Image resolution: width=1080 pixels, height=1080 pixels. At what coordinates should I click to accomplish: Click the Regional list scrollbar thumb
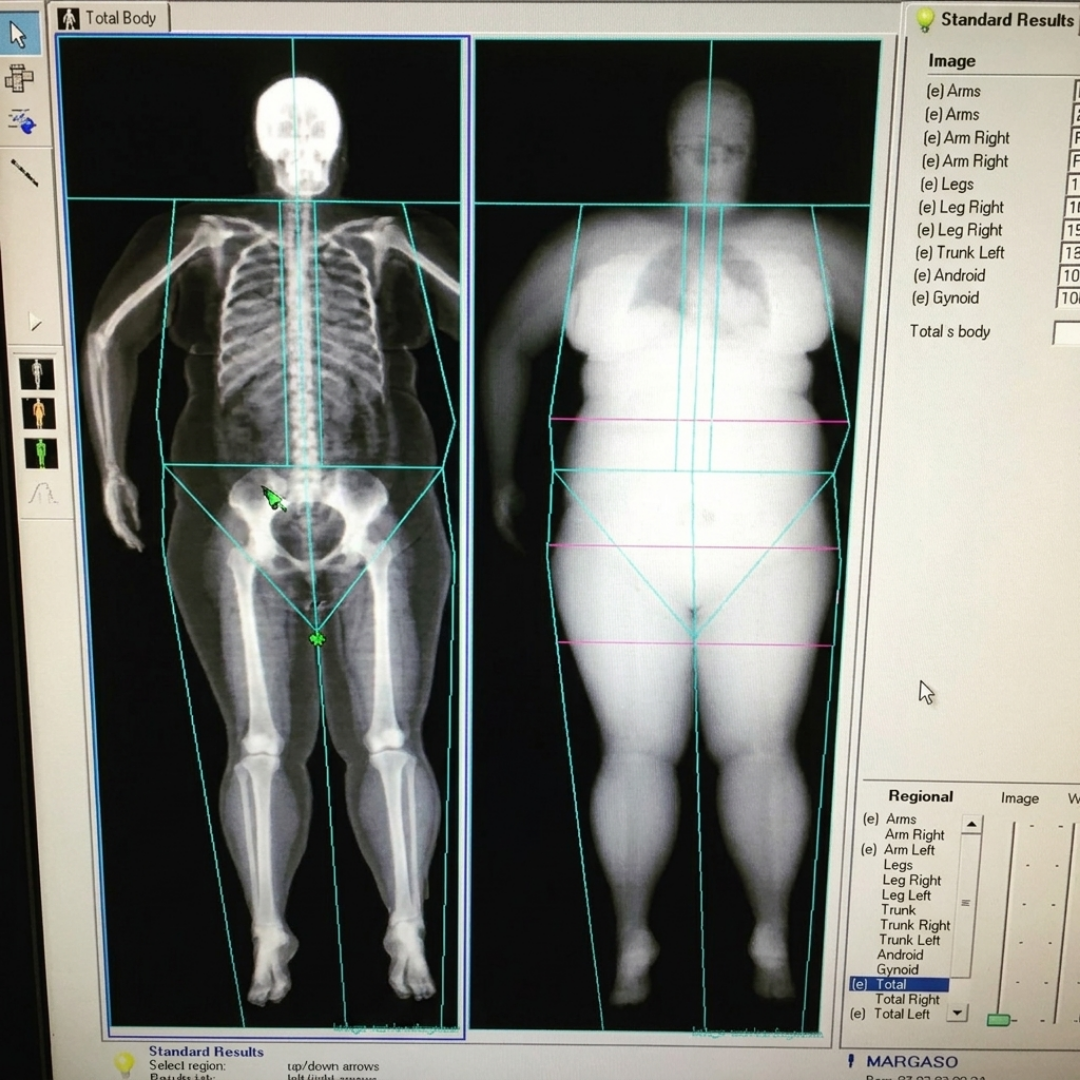click(966, 903)
